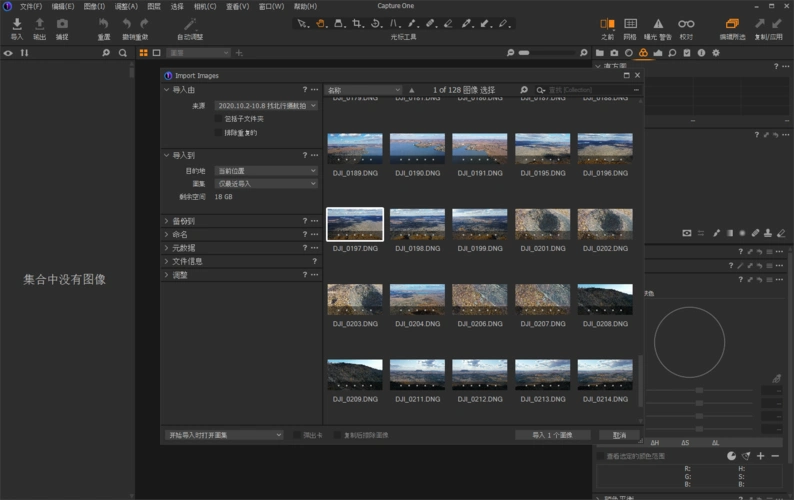Click the 捕捉 (Capture) camera icon
Image resolution: width=794 pixels, height=500 pixels.
click(62, 24)
